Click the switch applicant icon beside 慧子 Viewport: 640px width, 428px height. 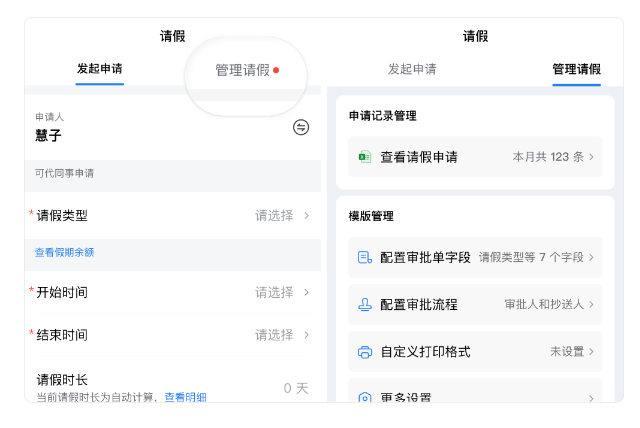point(301,127)
